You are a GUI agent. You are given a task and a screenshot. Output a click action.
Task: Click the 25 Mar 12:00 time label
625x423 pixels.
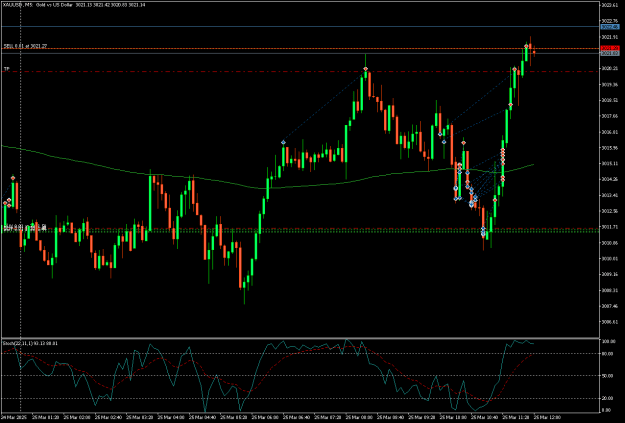point(545,417)
